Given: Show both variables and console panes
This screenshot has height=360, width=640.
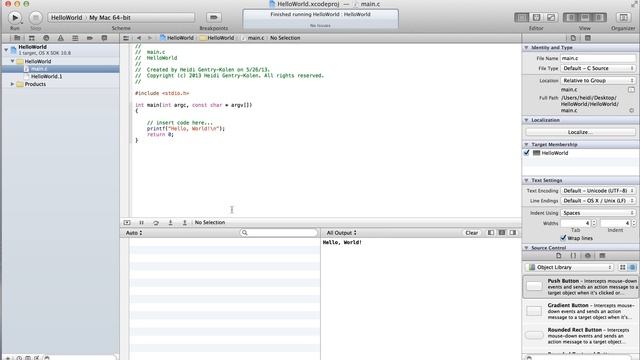Looking at the screenshot, I should click(x=502, y=233).
